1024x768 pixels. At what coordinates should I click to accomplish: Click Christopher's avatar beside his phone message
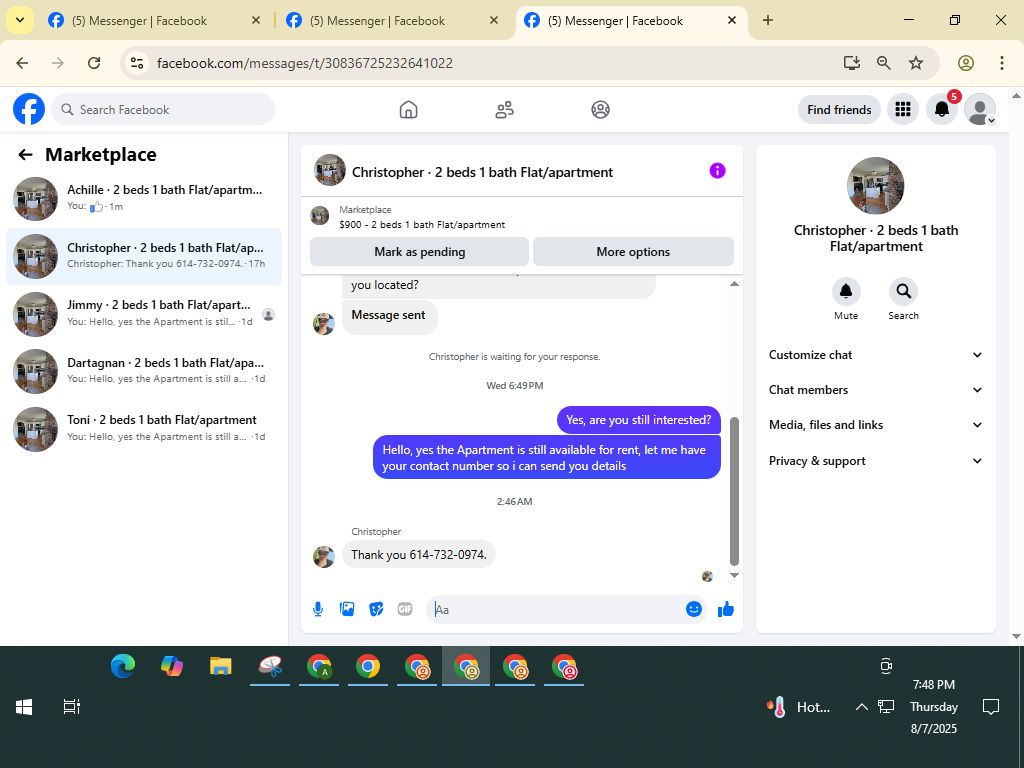(x=323, y=556)
